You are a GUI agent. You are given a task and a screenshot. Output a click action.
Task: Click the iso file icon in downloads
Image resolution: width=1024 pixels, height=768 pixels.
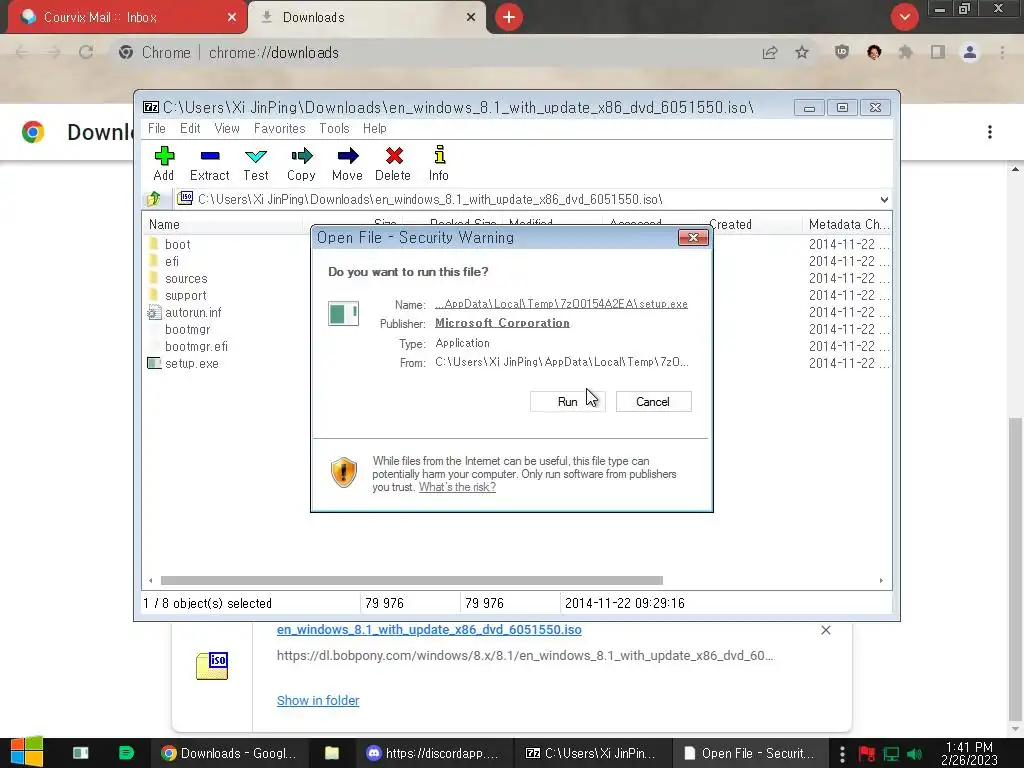click(212, 665)
